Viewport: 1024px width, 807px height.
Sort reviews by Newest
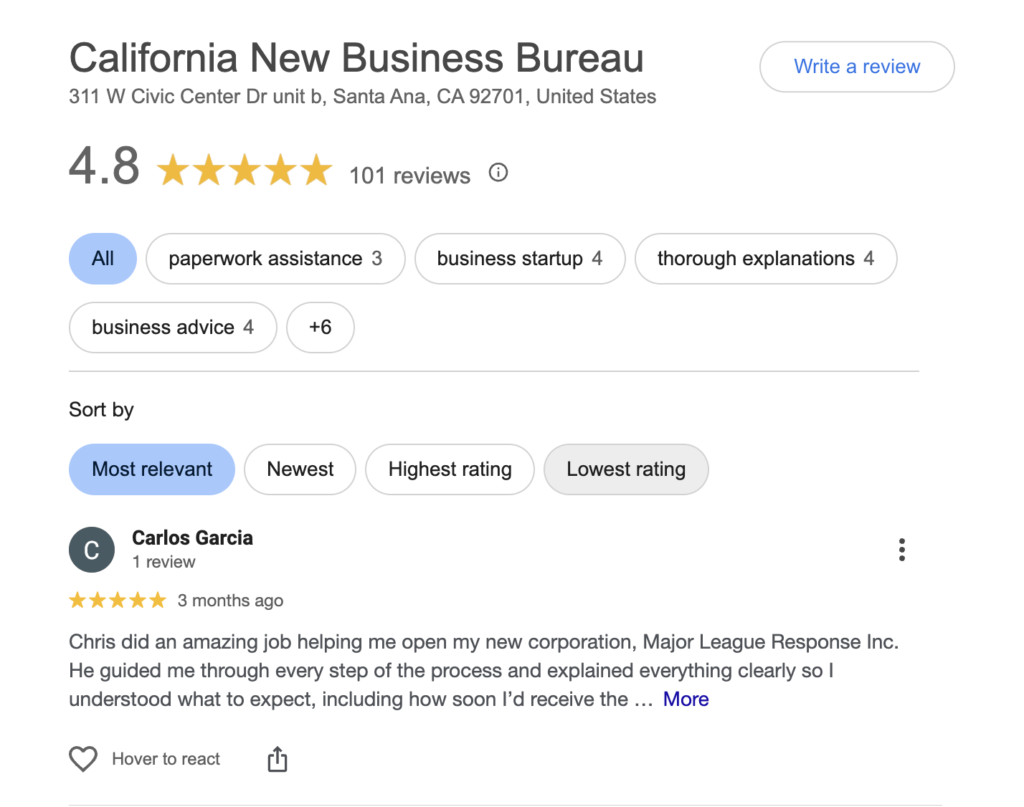[300, 469]
